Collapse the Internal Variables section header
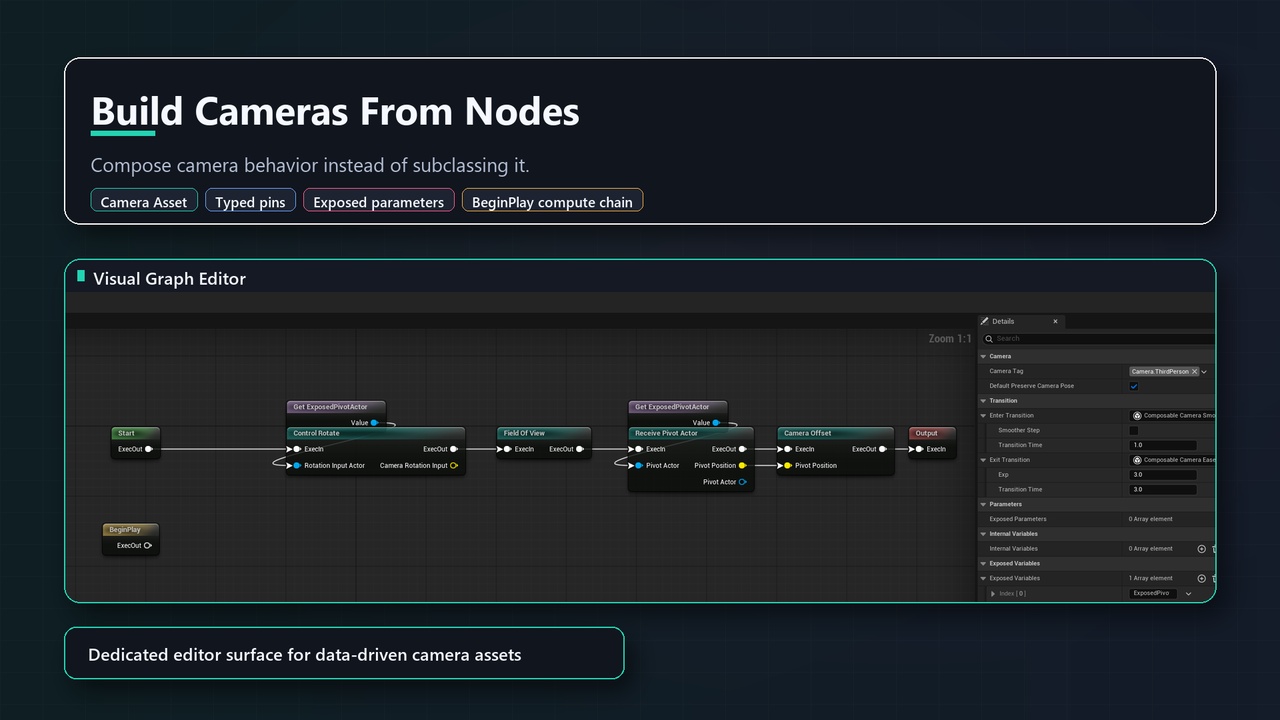Viewport: 1280px width, 720px height. coord(983,534)
